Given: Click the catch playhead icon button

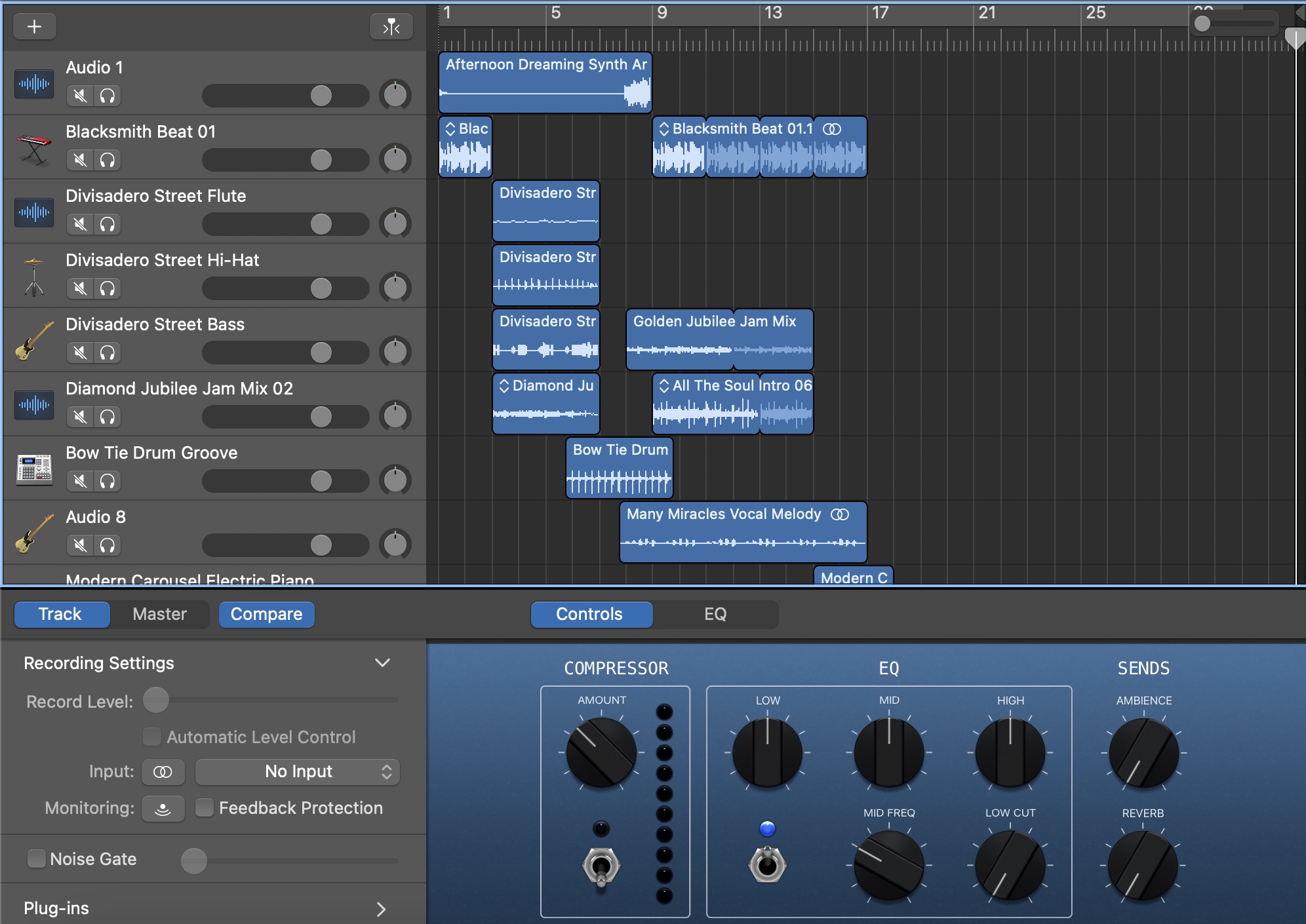Looking at the screenshot, I should [391, 26].
